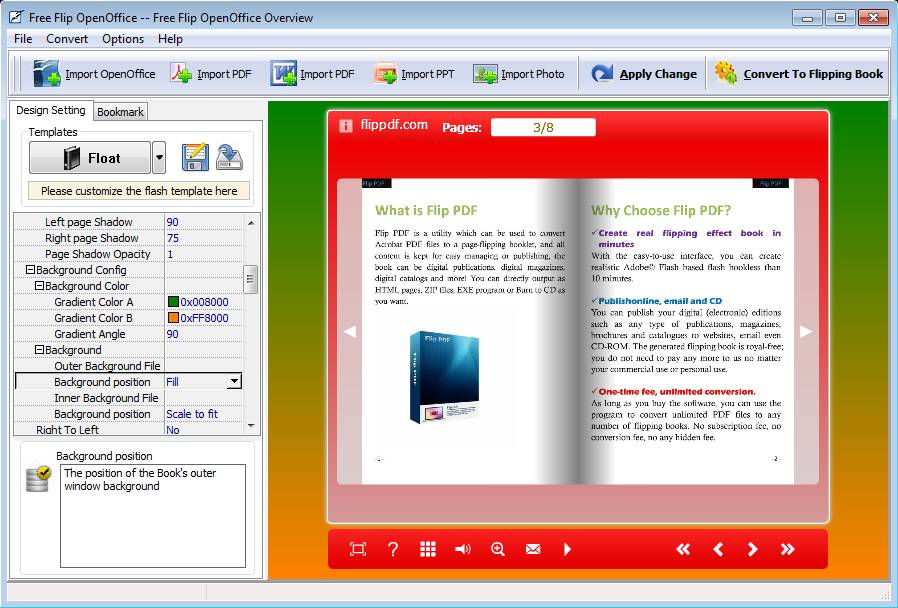Click the Import PDF icon with Acrobat logo

pyautogui.click(x=181, y=74)
